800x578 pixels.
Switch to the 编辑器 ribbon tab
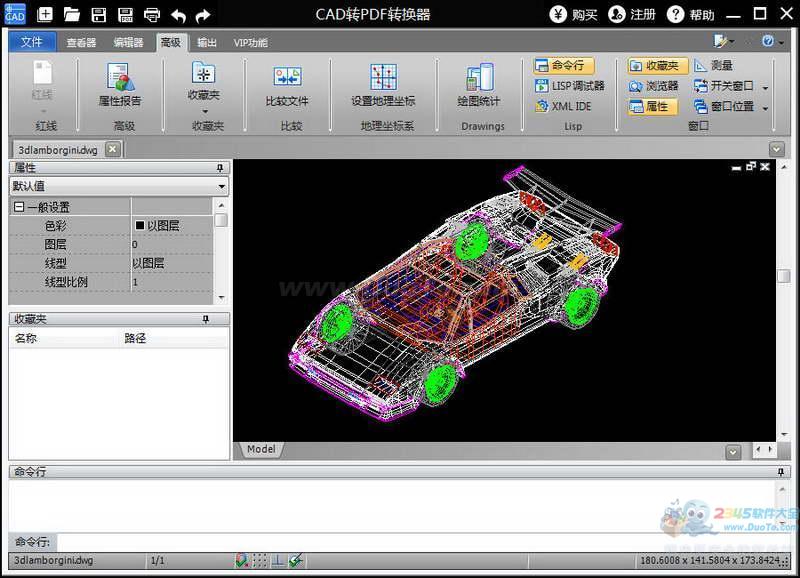tap(128, 42)
